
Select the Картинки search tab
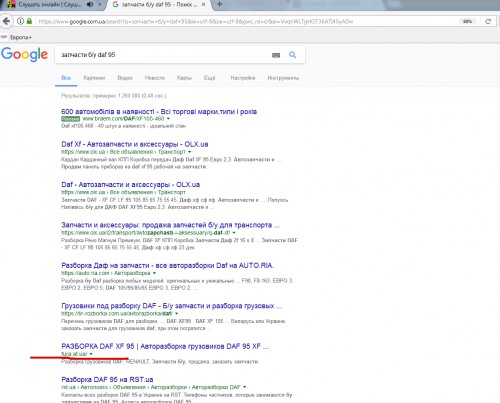coord(94,78)
